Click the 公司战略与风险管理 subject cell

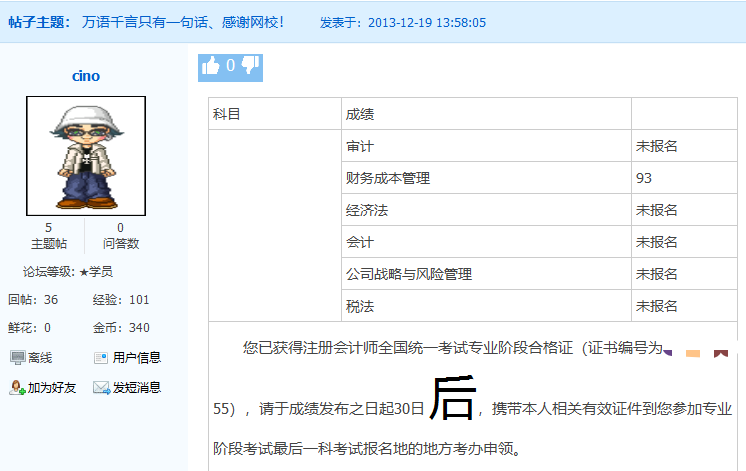486,274
